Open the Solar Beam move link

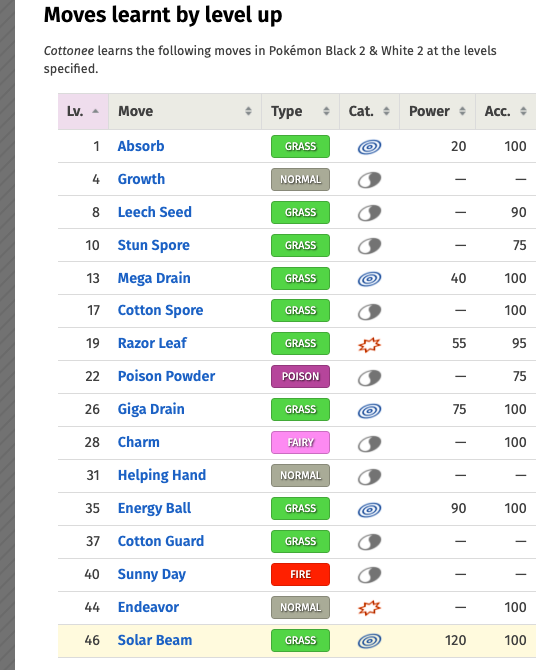(x=155, y=640)
